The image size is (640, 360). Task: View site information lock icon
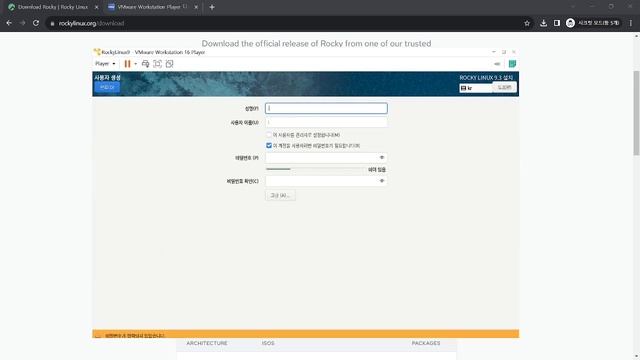pos(52,24)
